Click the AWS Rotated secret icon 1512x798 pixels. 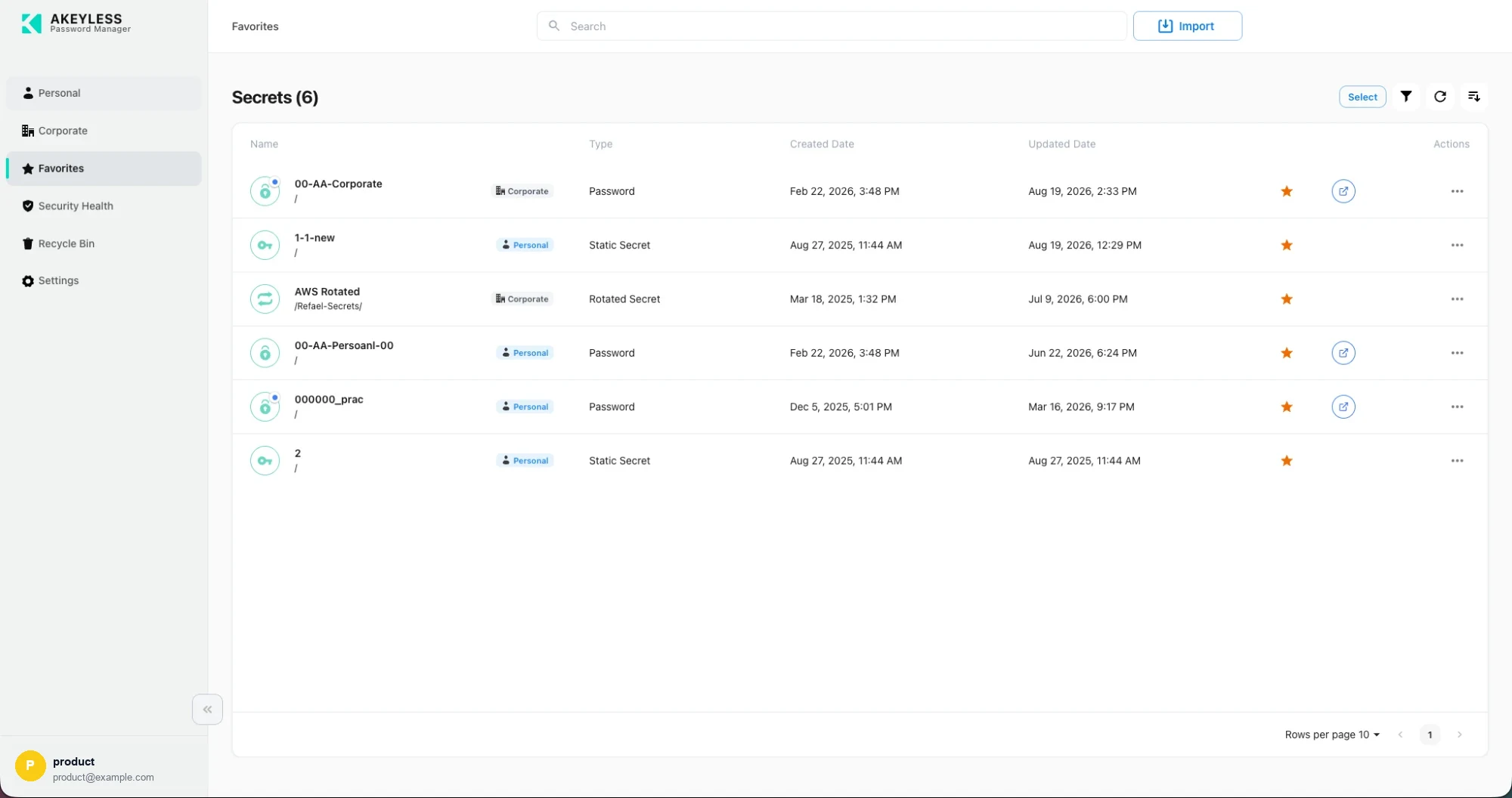[265, 299]
